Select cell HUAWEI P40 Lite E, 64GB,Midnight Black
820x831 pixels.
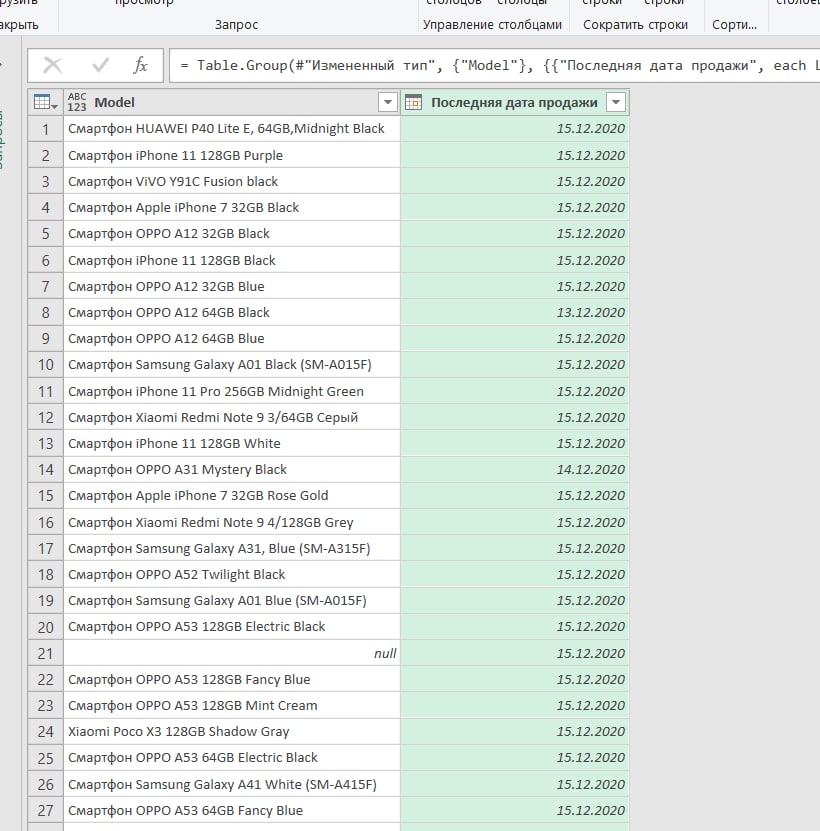coord(232,129)
